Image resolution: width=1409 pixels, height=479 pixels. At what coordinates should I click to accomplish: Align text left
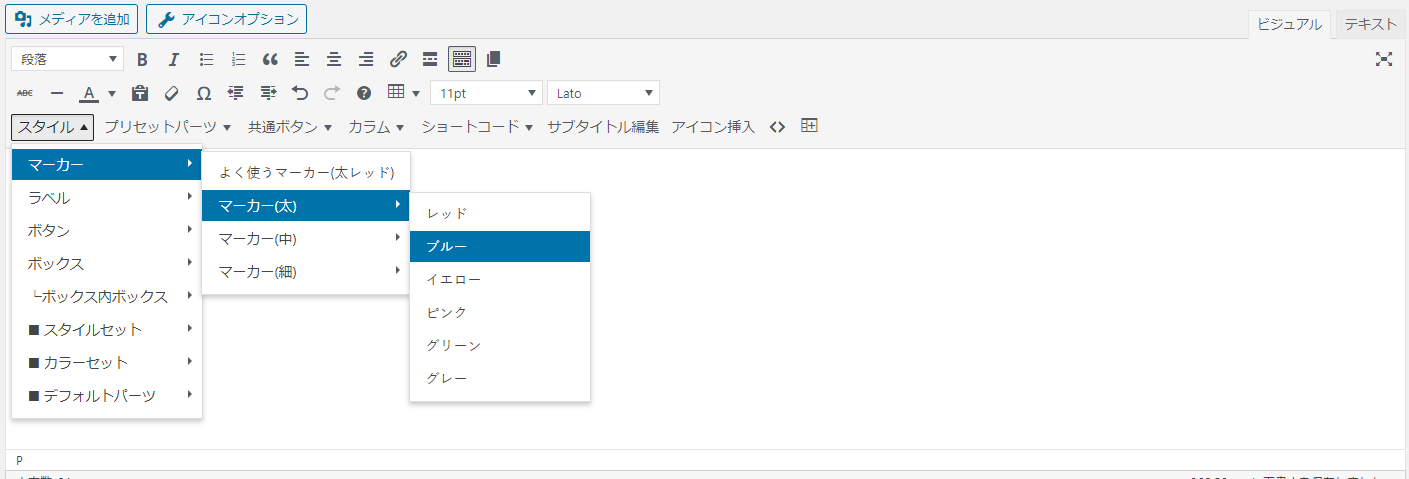[302, 59]
